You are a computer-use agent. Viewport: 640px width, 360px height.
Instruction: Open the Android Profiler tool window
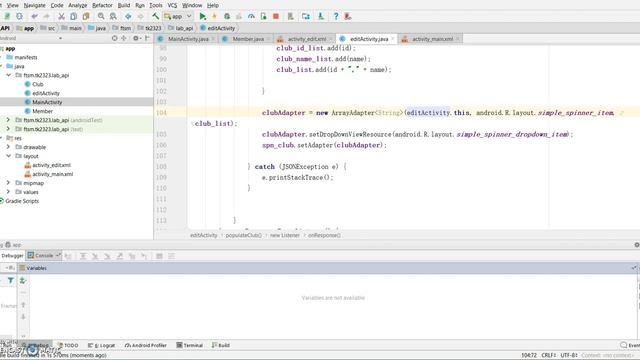pyautogui.click(x=146, y=345)
